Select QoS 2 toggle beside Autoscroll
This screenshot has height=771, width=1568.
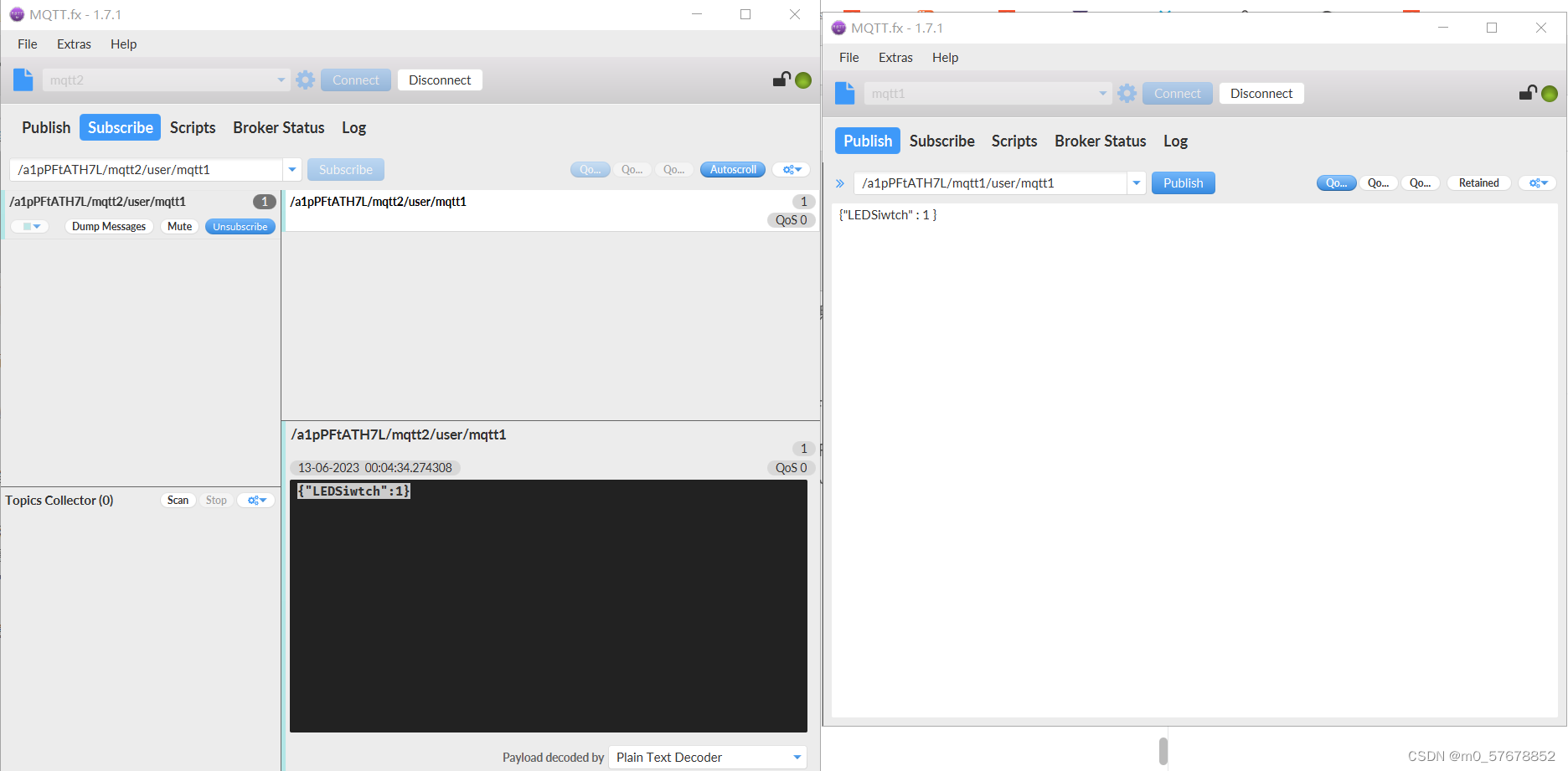point(673,170)
